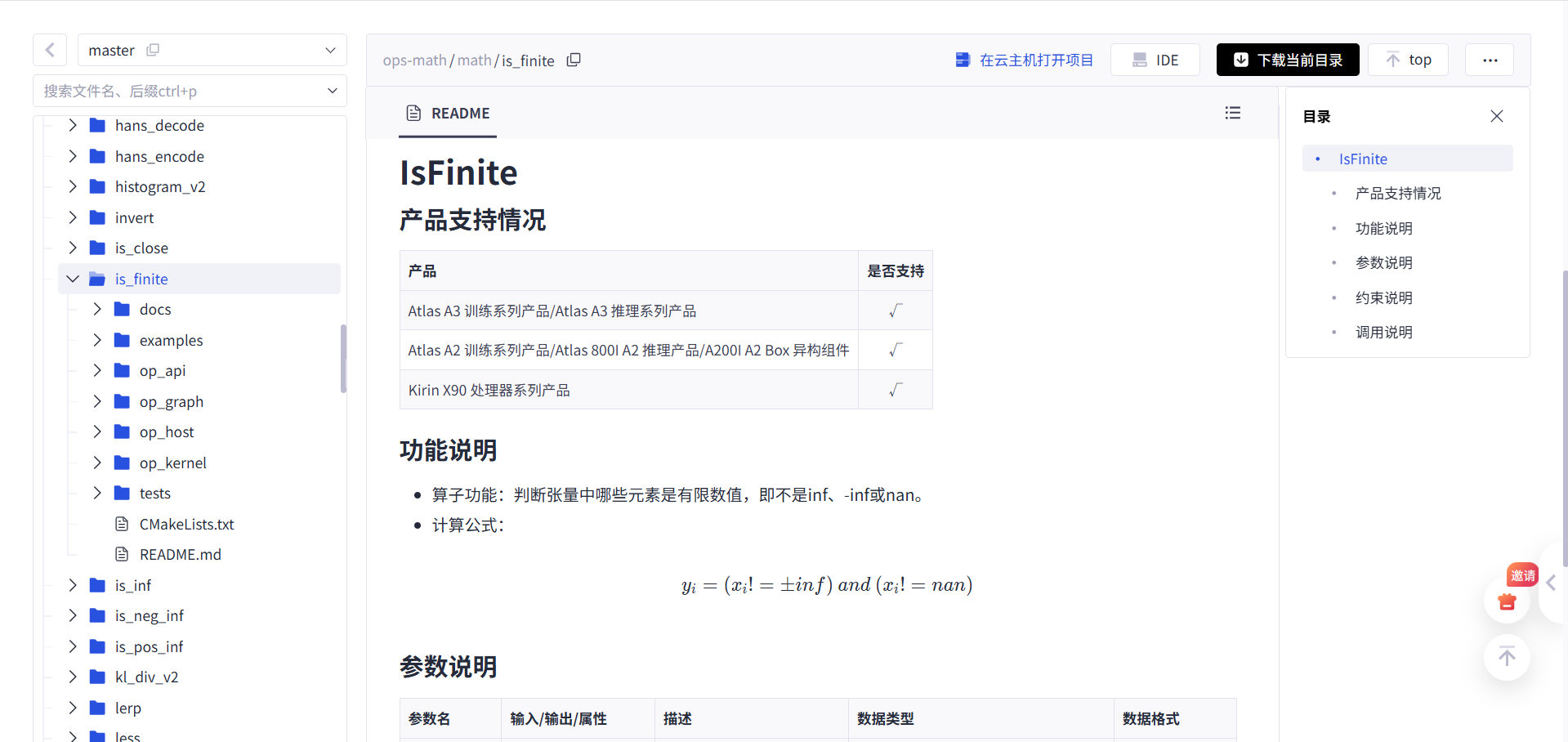
Task: Collapse the is_finite folder
Action: pyautogui.click(x=73, y=279)
